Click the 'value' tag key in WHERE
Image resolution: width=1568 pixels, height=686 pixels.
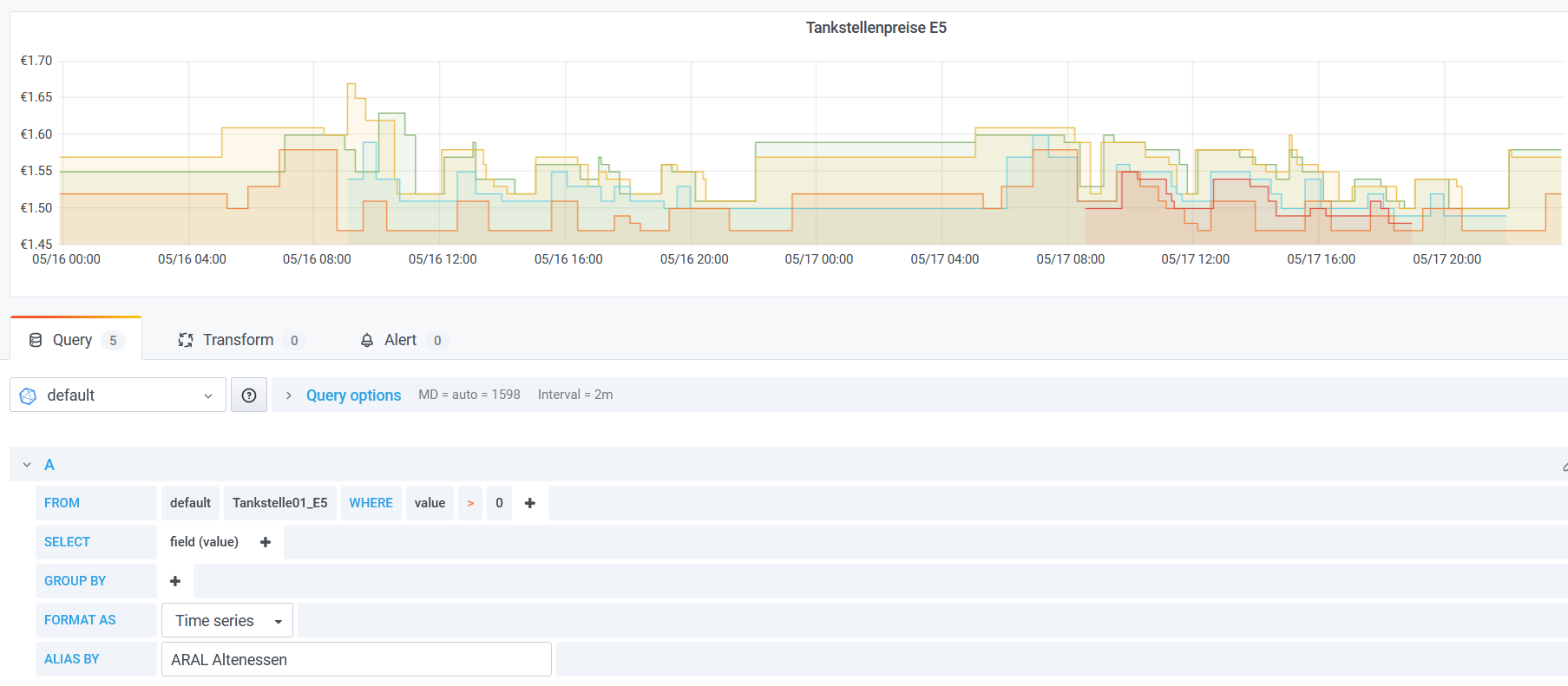pyautogui.click(x=430, y=503)
